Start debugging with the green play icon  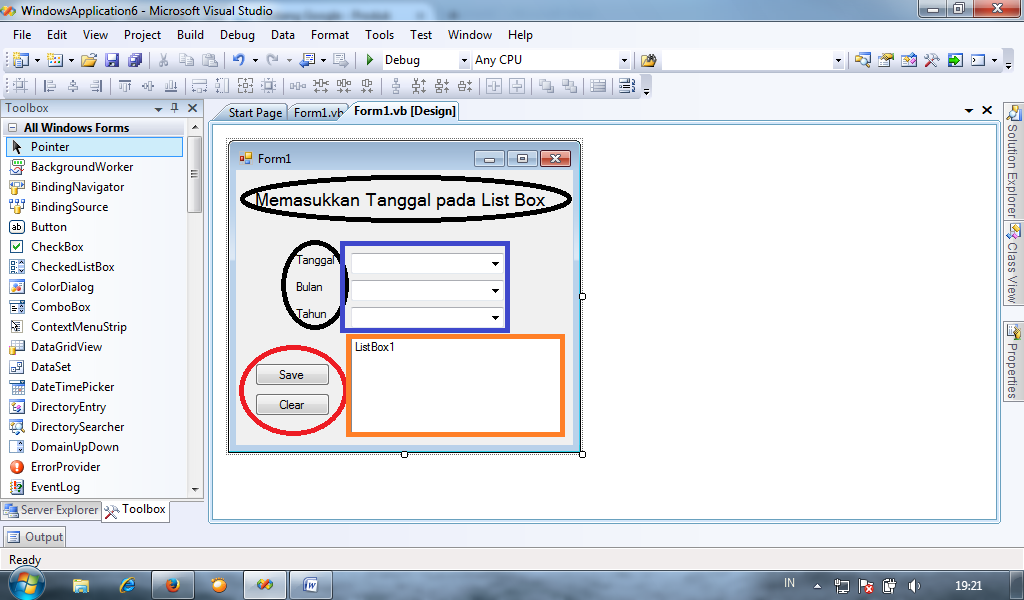pyautogui.click(x=370, y=60)
